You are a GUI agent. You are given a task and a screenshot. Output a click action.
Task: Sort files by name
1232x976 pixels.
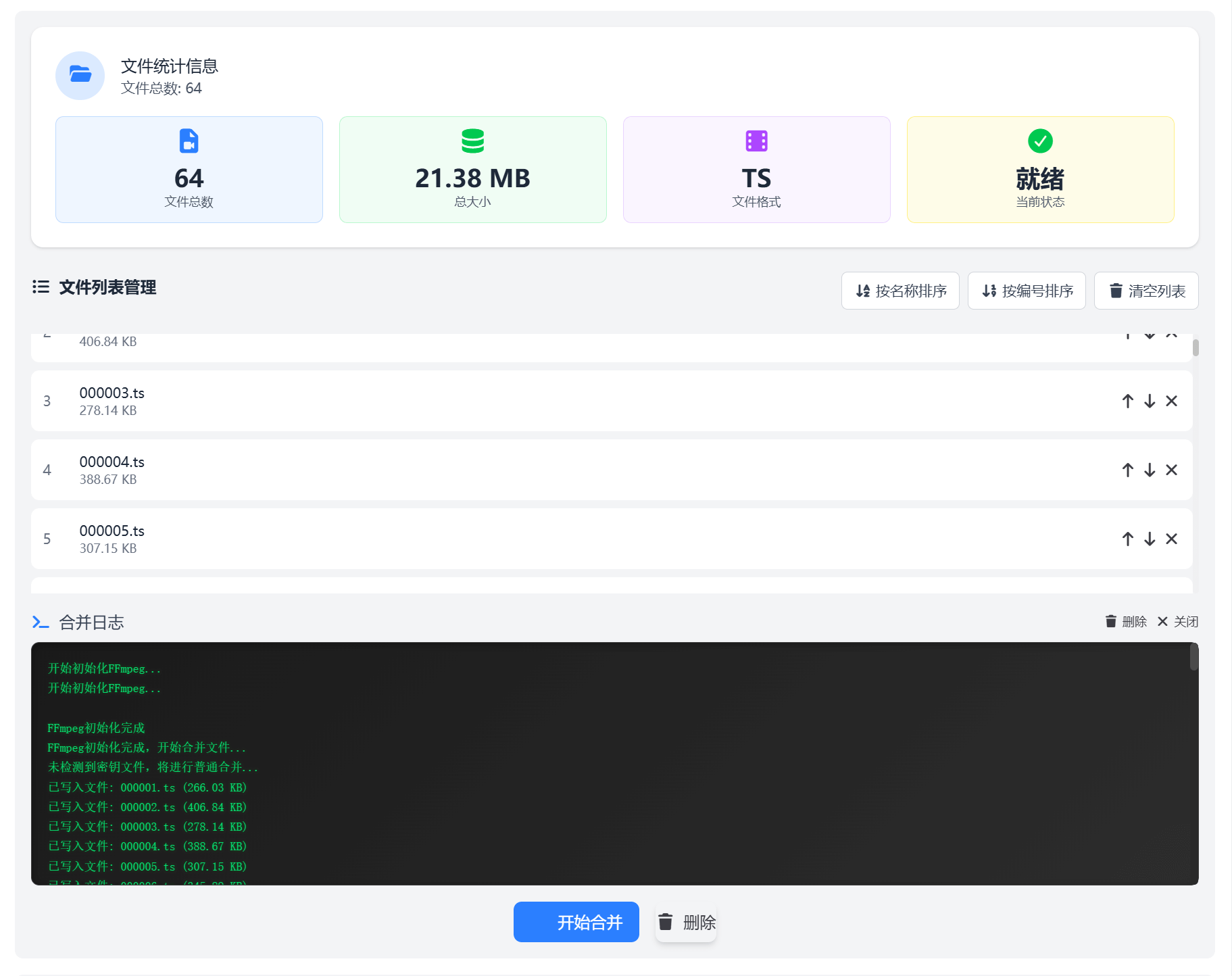click(900, 291)
